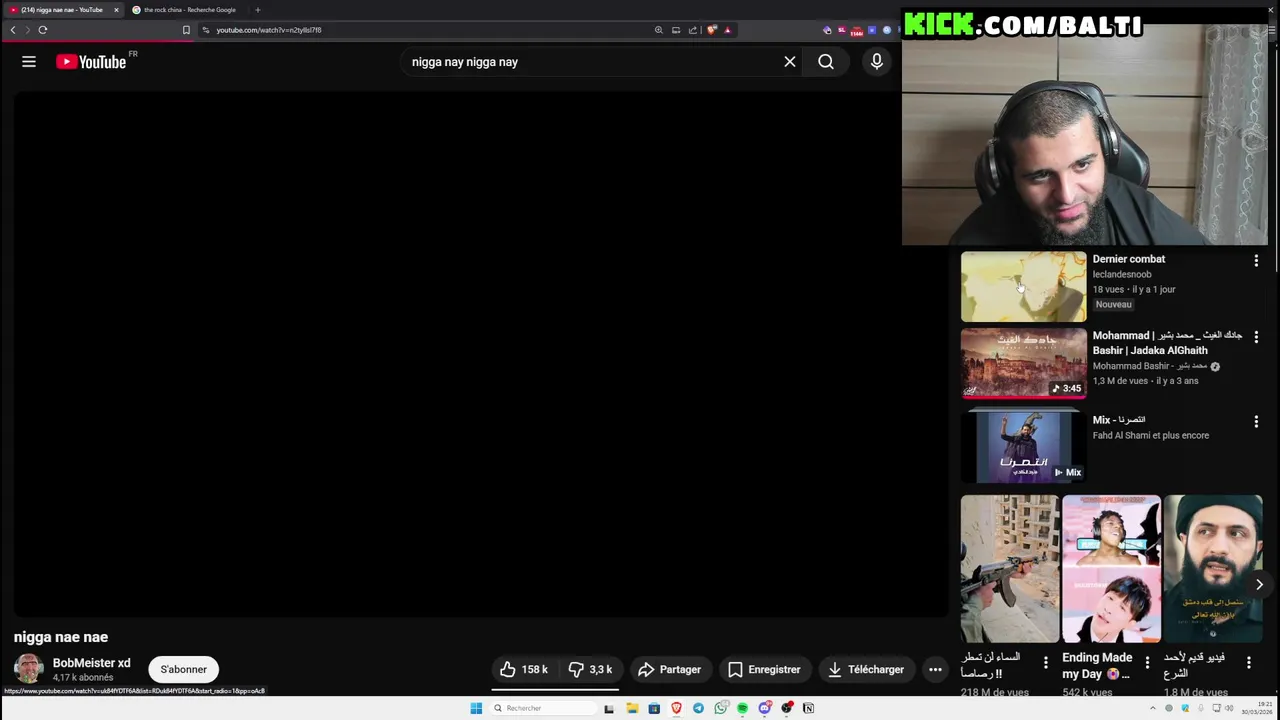The width and height of the screenshot is (1280, 720).
Task: Click the magnifier search button
Action: pyautogui.click(x=826, y=62)
